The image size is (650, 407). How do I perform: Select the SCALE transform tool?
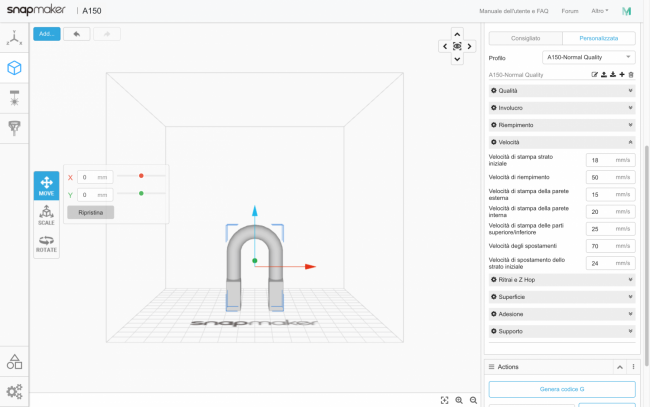(x=46, y=214)
